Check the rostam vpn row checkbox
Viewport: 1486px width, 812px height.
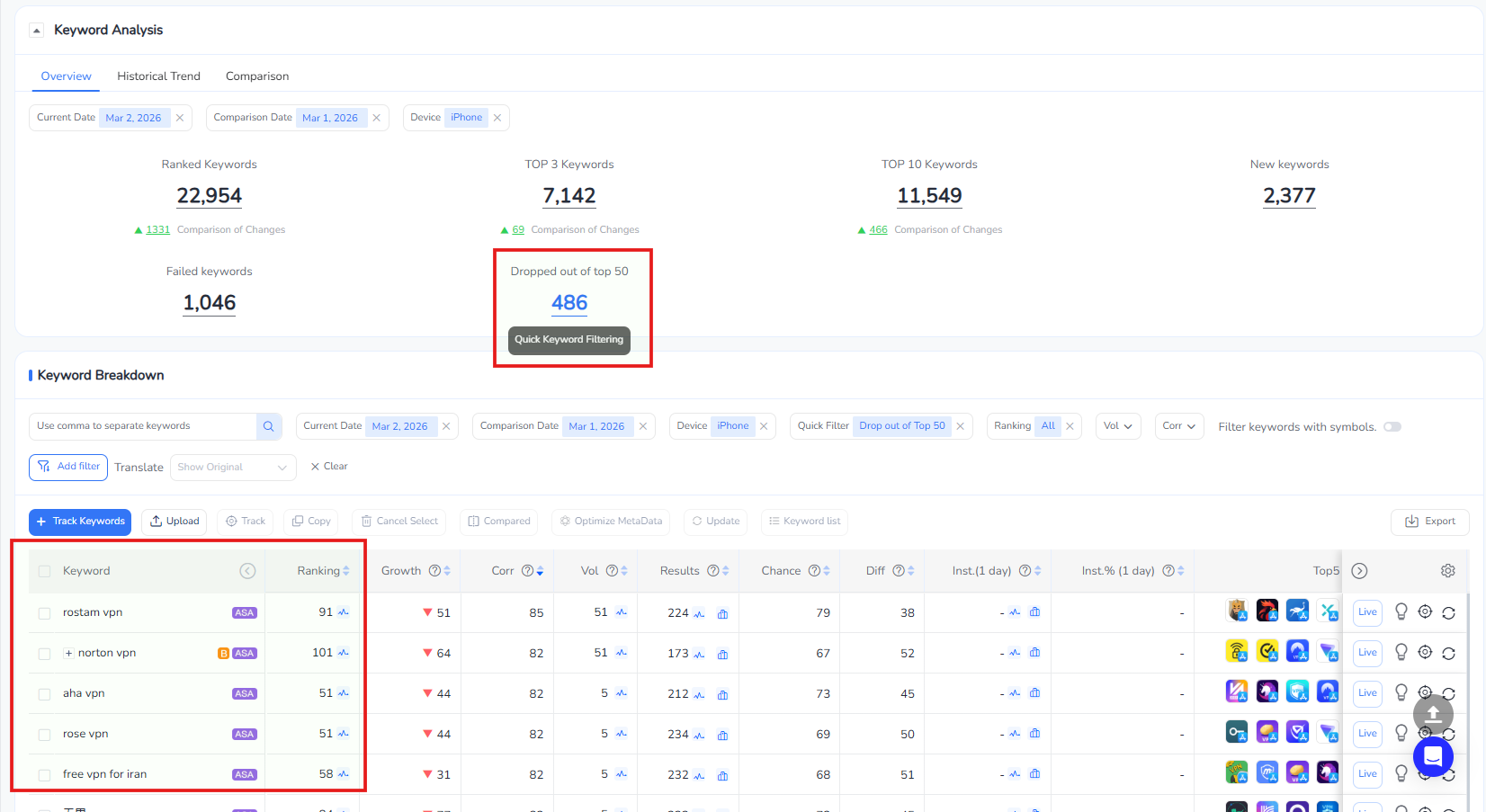coord(44,613)
